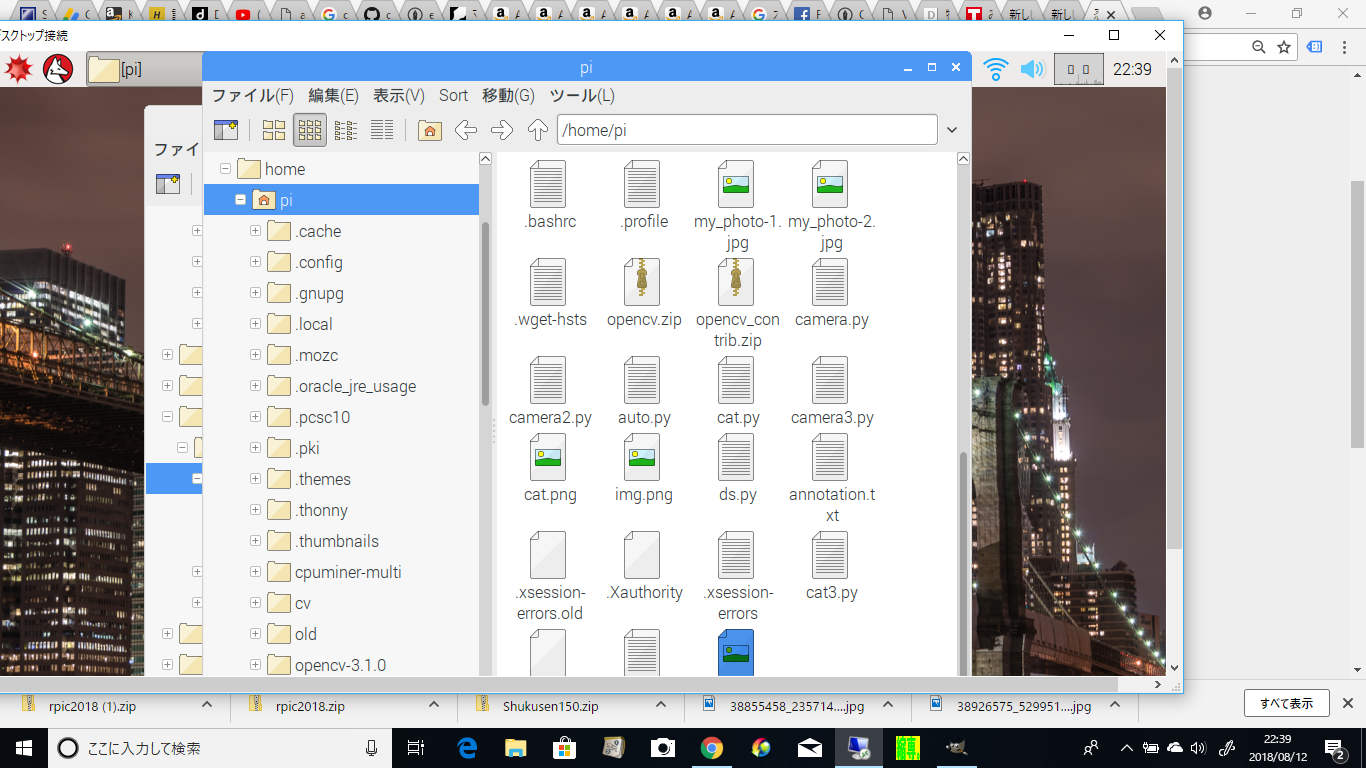
Task: Click the new folder icon in toolbar
Action: pos(226,130)
